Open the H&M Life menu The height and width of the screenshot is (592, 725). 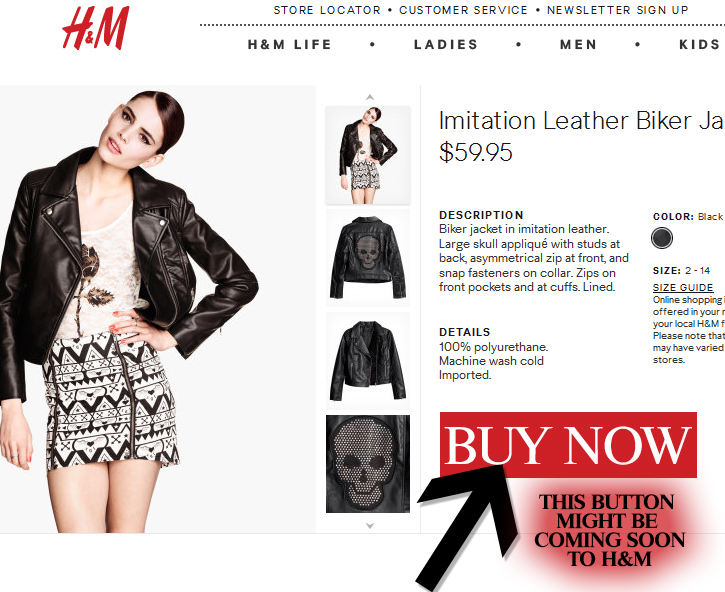tap(290, 44)
